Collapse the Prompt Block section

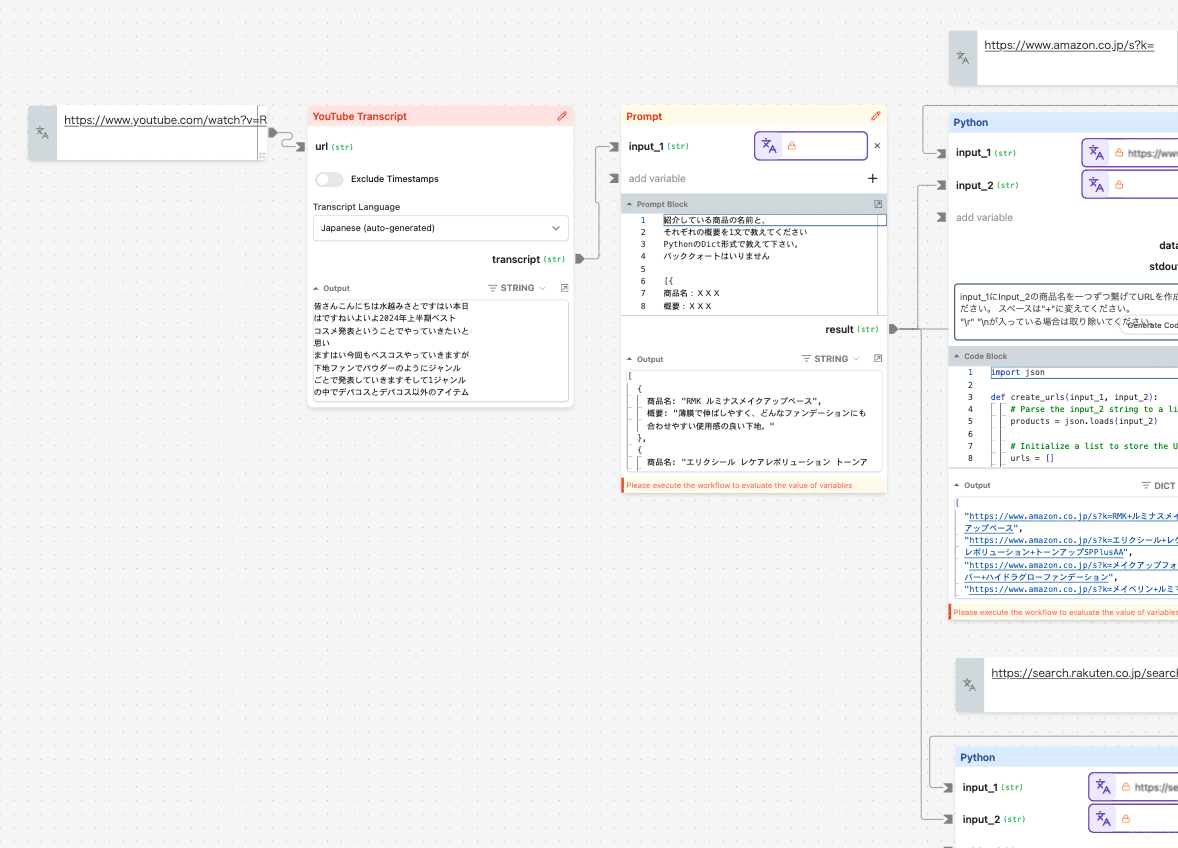(x=630, y=204)
